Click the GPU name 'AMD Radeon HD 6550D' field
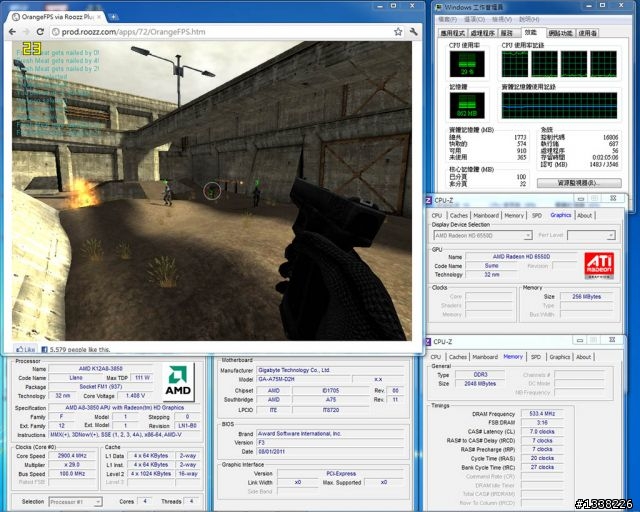Image resolution: width=640 pixels, height=512 pixels. tap(521, 256)
